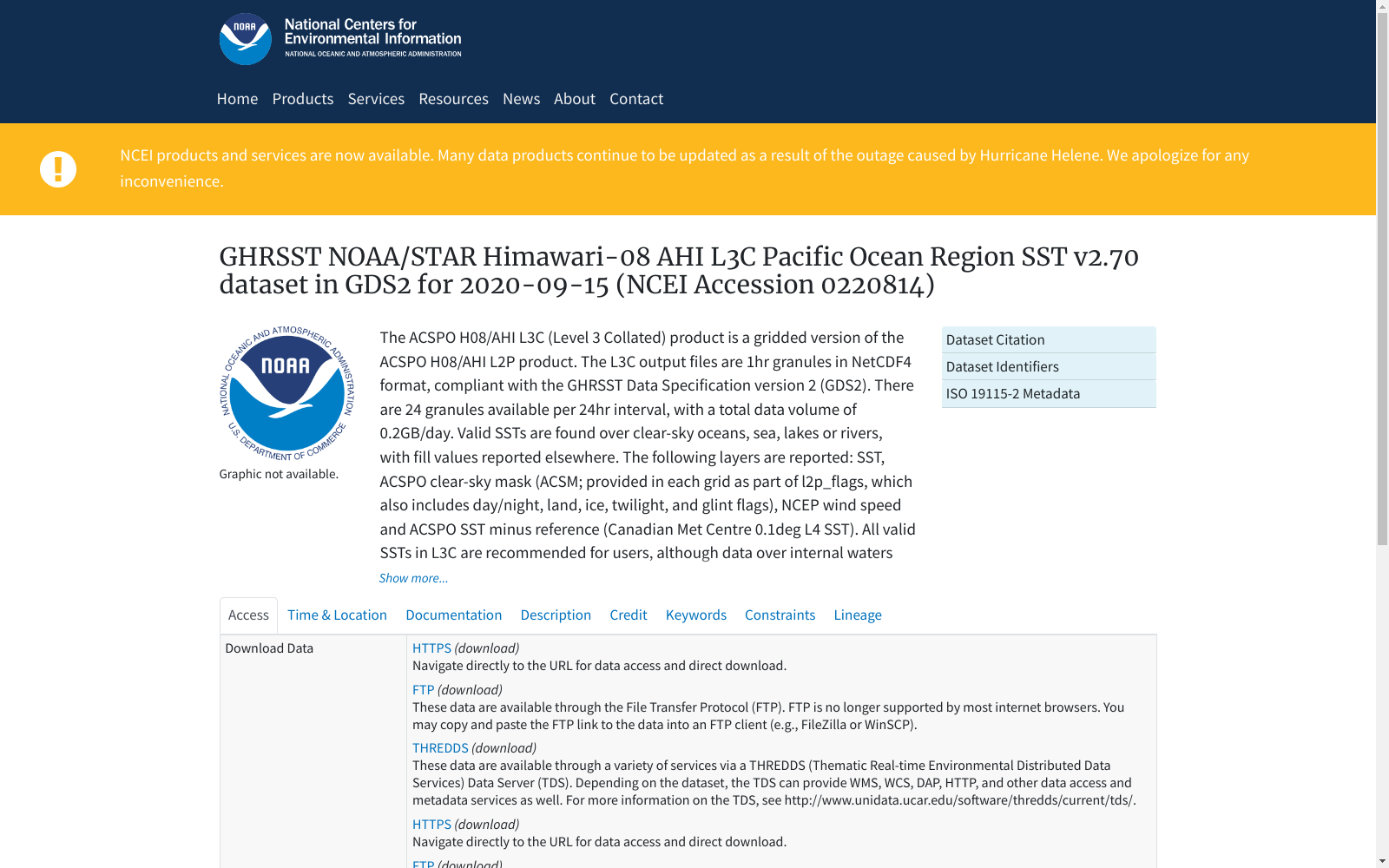The width and height of the screenshot is (1389, 868).
Task: Open the Description tab
Action: point(556,615)
